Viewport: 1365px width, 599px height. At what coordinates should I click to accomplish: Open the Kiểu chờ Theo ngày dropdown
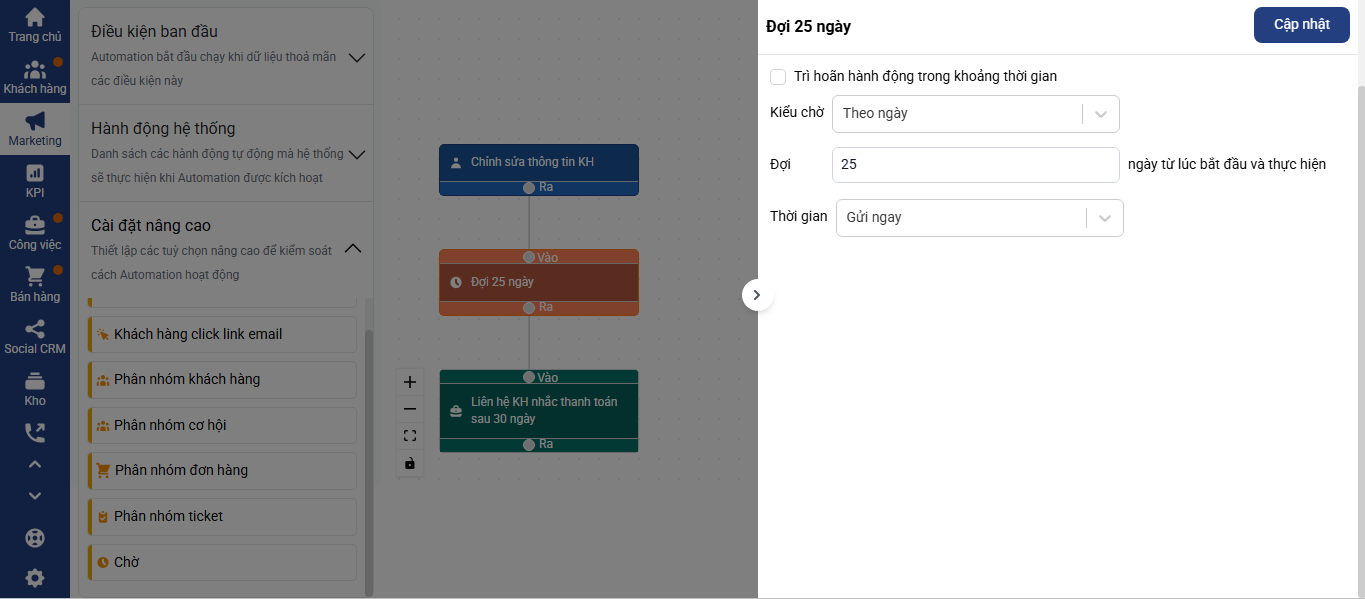click(975, 113)
